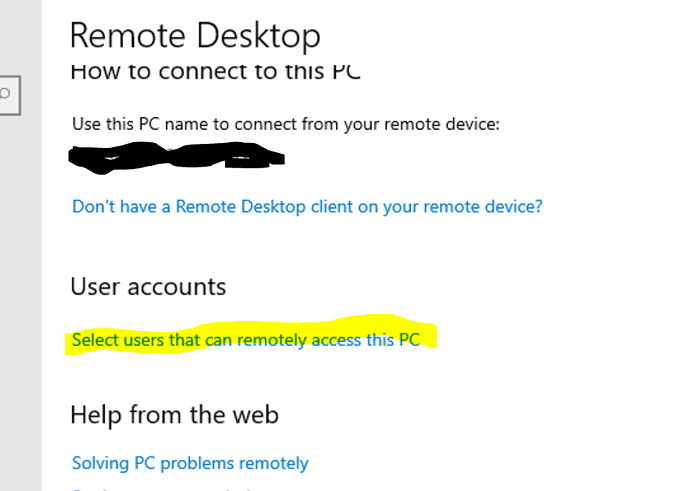Open the Solving PC problems remotely link
Image resolution: width=690 pixels, height=491 pixels.
(x=190, y=463)
